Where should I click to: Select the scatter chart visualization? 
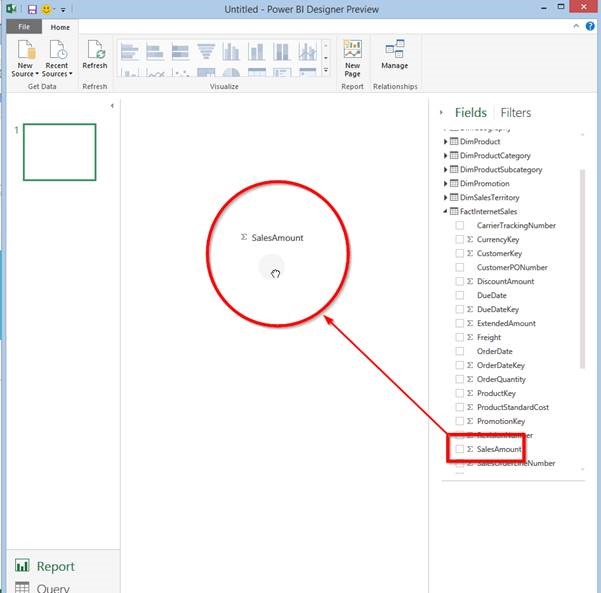[180, 73]
